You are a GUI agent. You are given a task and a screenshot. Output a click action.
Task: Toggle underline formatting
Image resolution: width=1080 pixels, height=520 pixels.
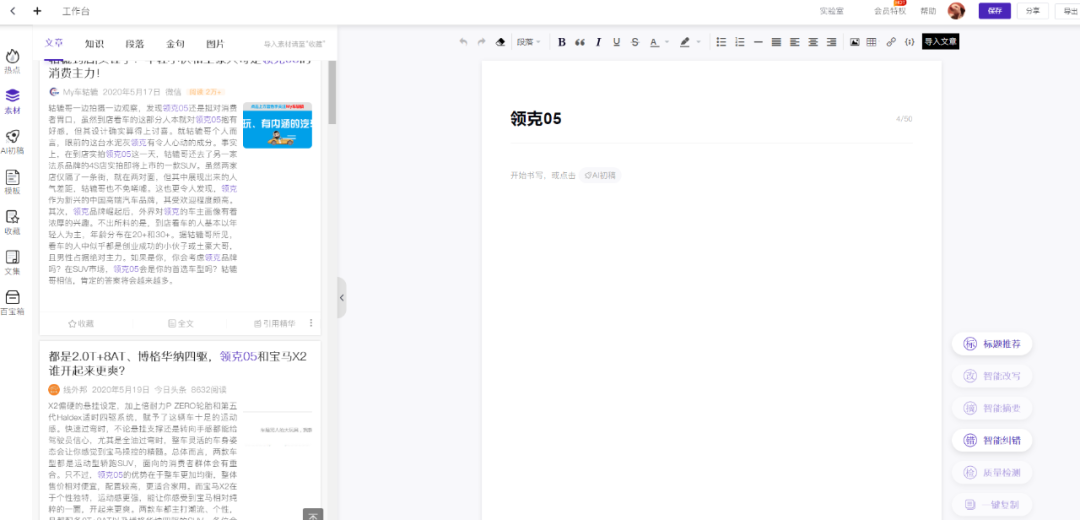[616, 42]
